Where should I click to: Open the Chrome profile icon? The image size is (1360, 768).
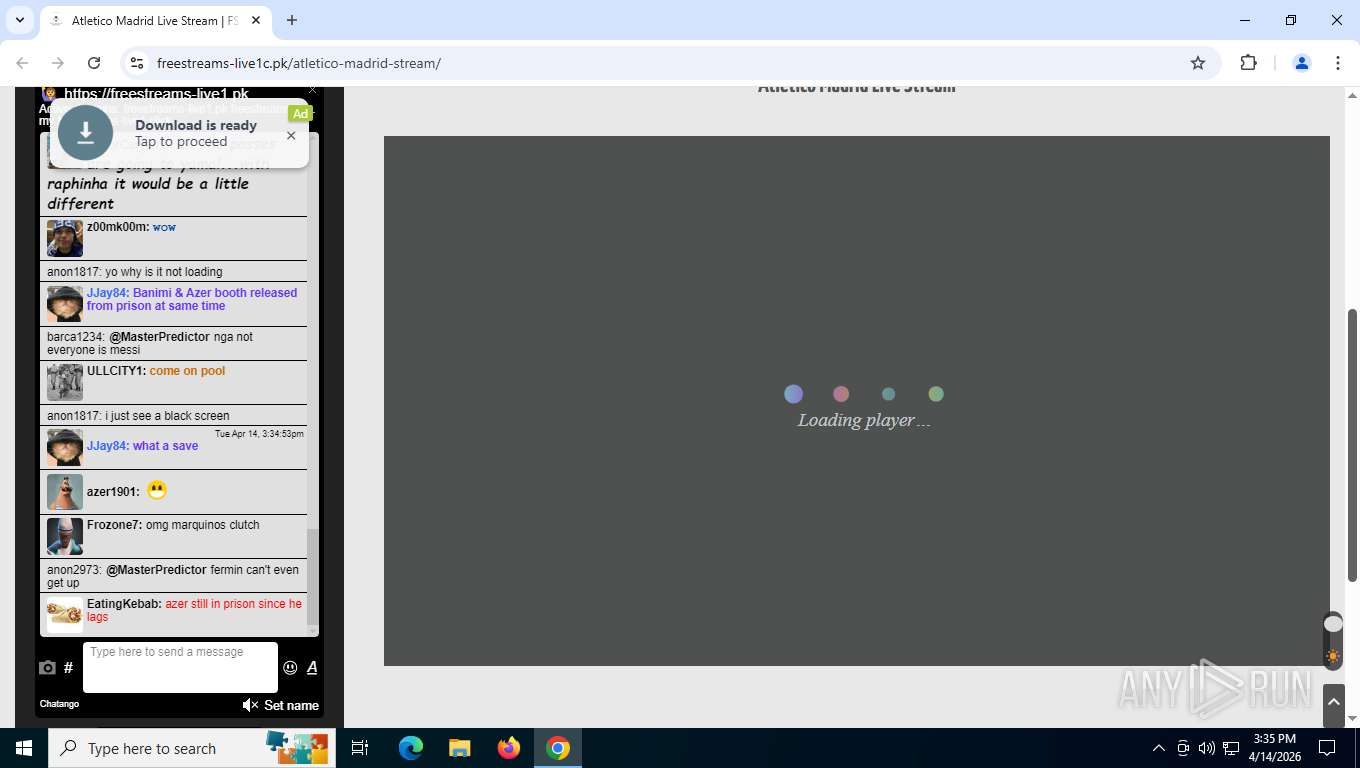1302,63
